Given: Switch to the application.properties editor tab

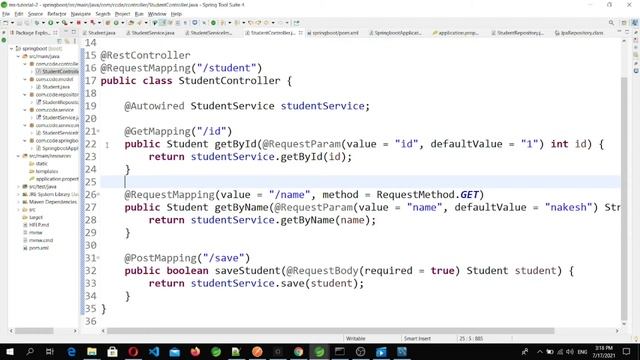Looking at the screenshot, I should click(x=456, y=33).
